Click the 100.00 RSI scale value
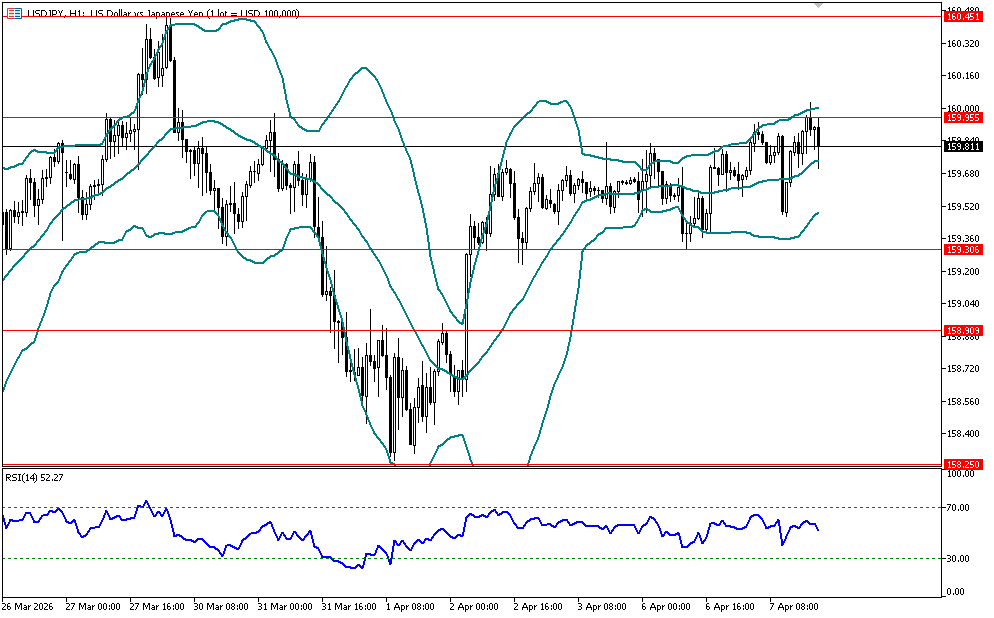This screenshot has height=618, width=994. tap(961, 474)
